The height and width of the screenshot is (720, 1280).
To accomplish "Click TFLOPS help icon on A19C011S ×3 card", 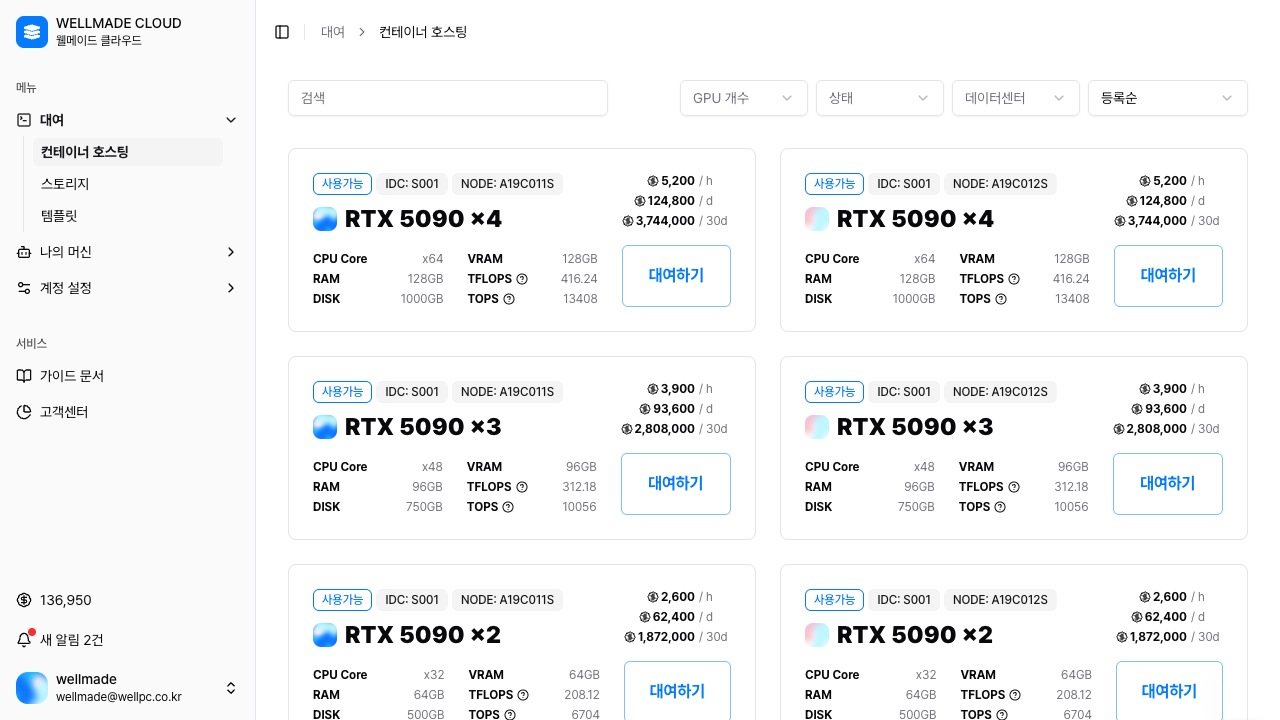I will click(522, 487).
